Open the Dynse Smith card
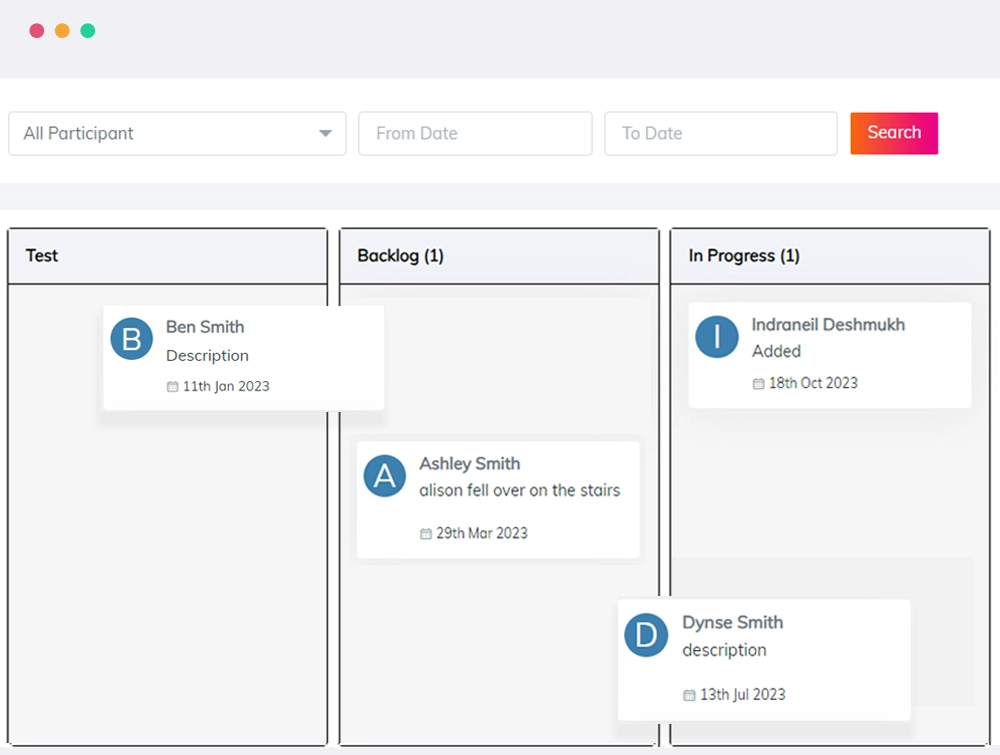The width and height of the screenshot is (1000, 755). coord(764,658)
